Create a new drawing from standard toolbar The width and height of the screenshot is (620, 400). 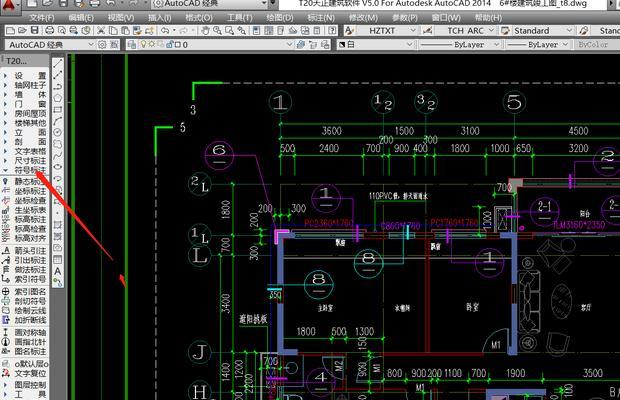[x=11, y=30]
